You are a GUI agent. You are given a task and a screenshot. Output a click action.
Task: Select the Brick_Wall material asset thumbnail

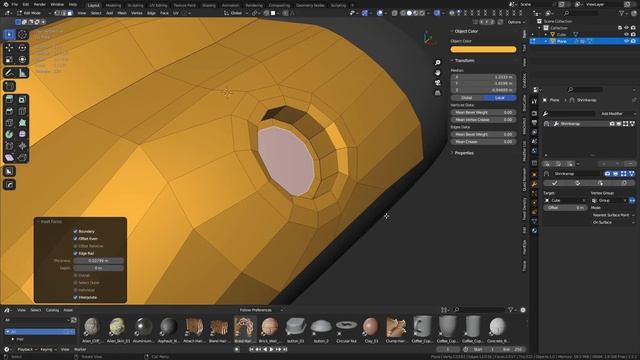coord(269,330)
